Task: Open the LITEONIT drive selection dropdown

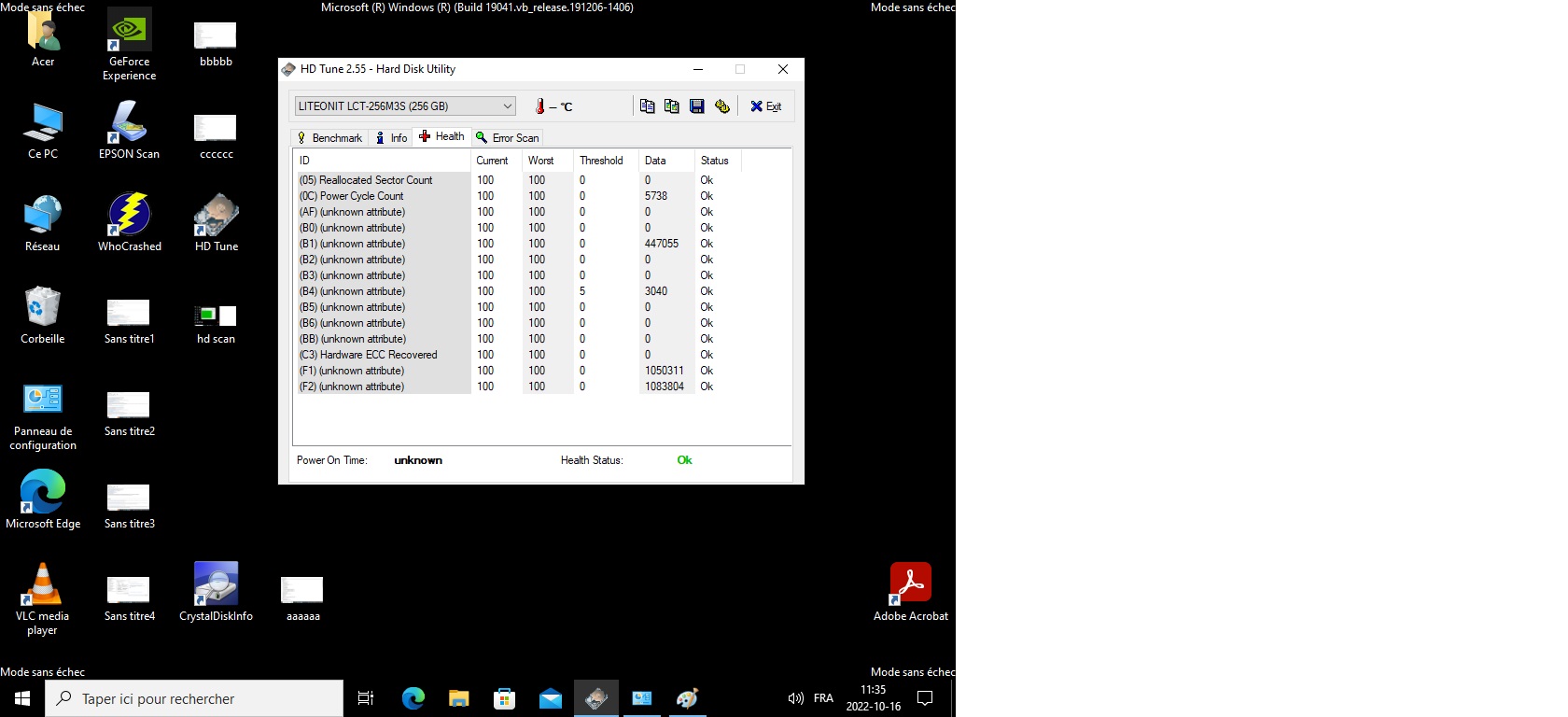Action: pyautogui.click(x=405, y=105)
